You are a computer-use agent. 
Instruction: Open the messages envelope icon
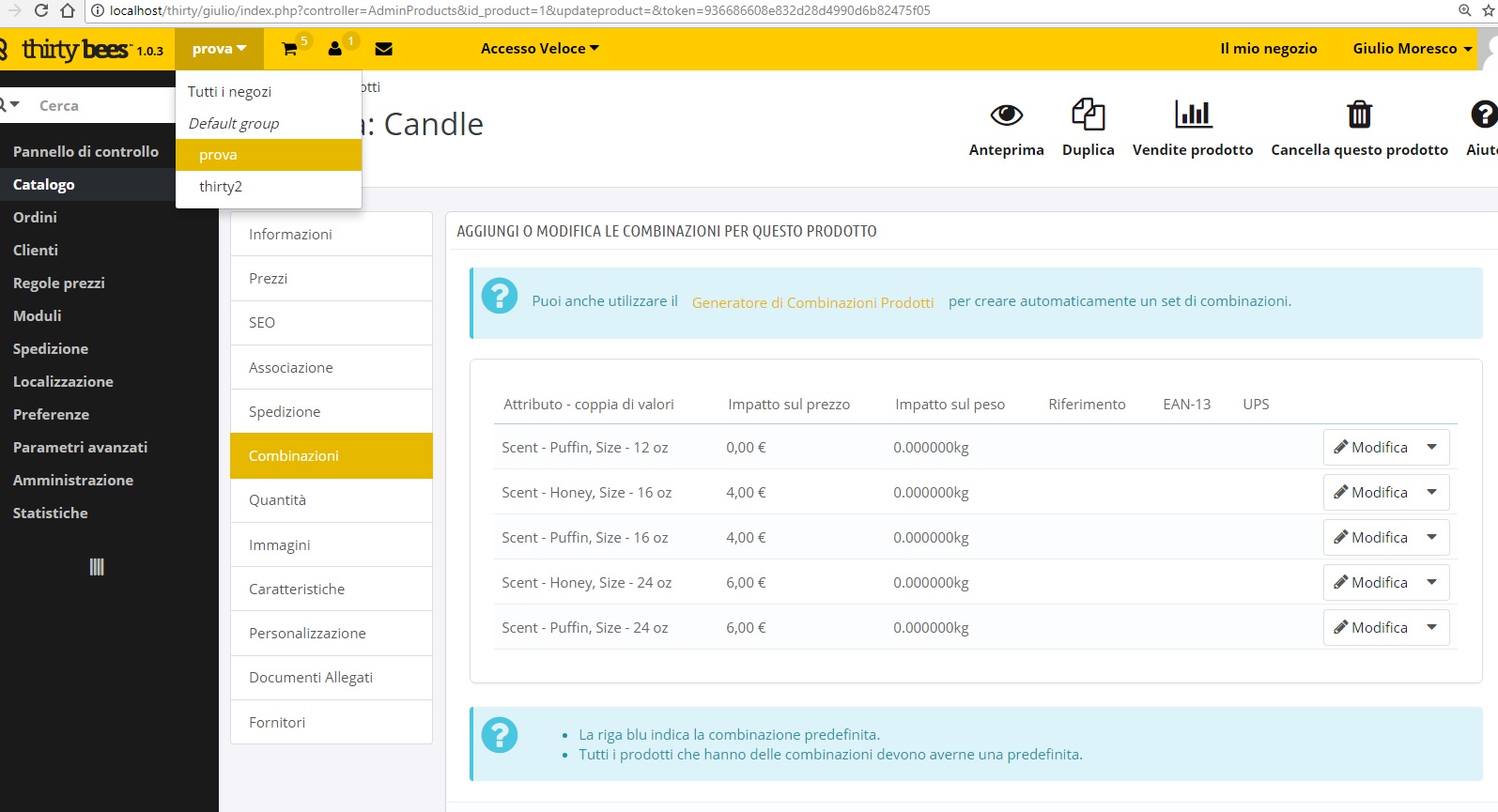pos(383,49)
